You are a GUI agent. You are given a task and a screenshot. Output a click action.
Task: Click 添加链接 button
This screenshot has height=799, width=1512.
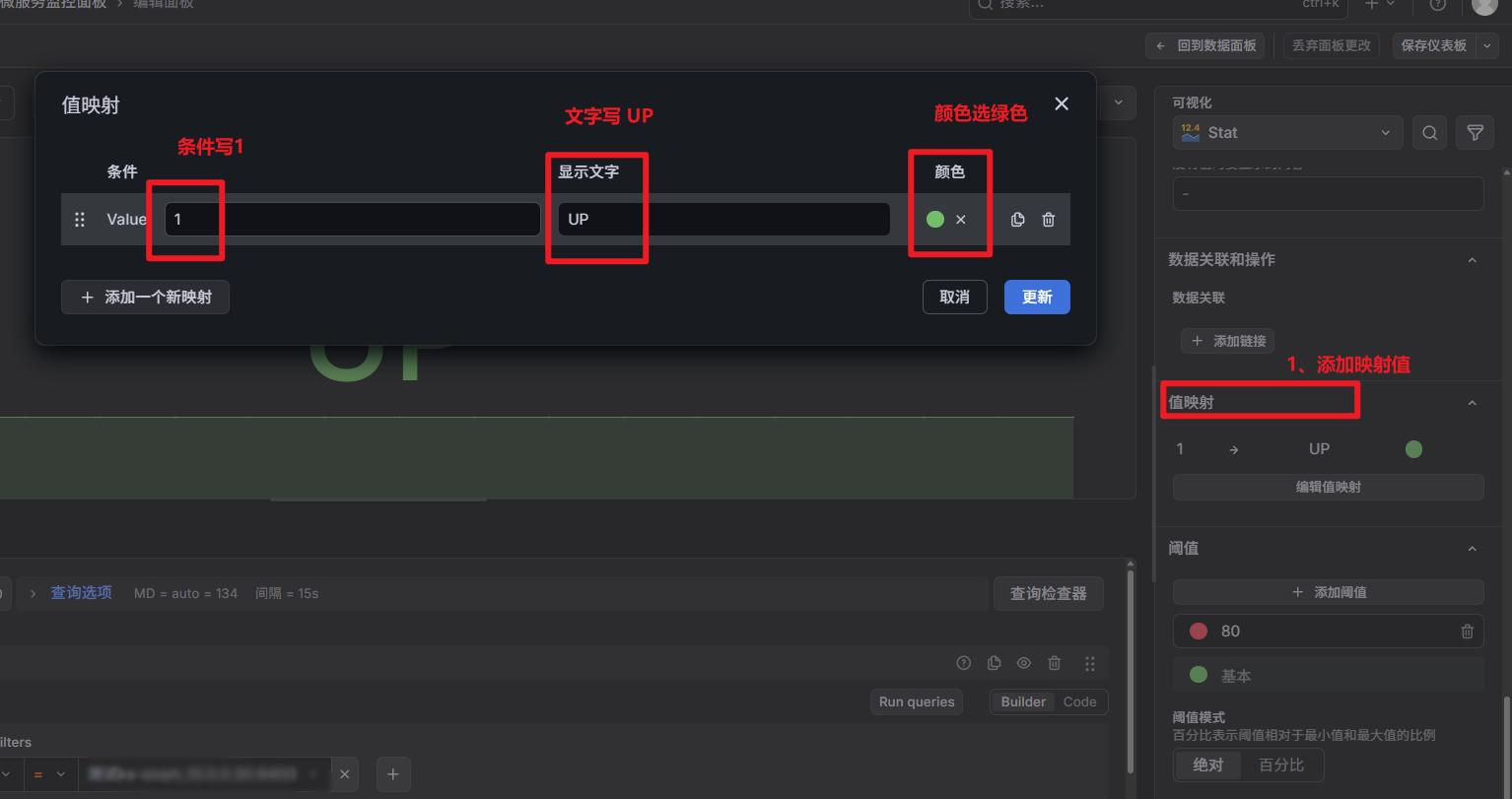click(1228, 341)
